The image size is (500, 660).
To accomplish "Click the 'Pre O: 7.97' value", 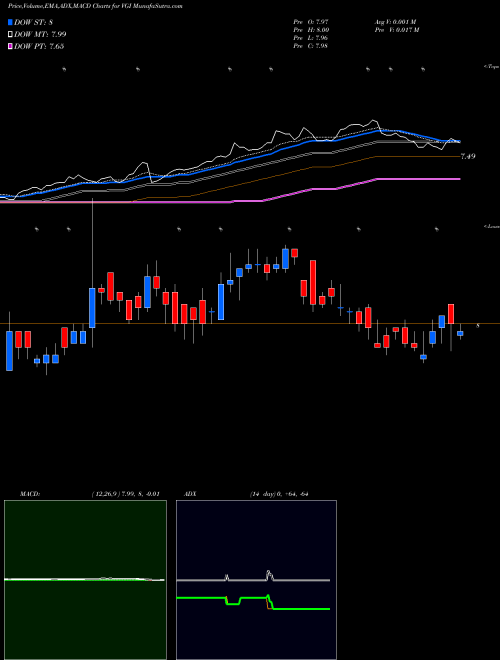I will click(311, 22).
